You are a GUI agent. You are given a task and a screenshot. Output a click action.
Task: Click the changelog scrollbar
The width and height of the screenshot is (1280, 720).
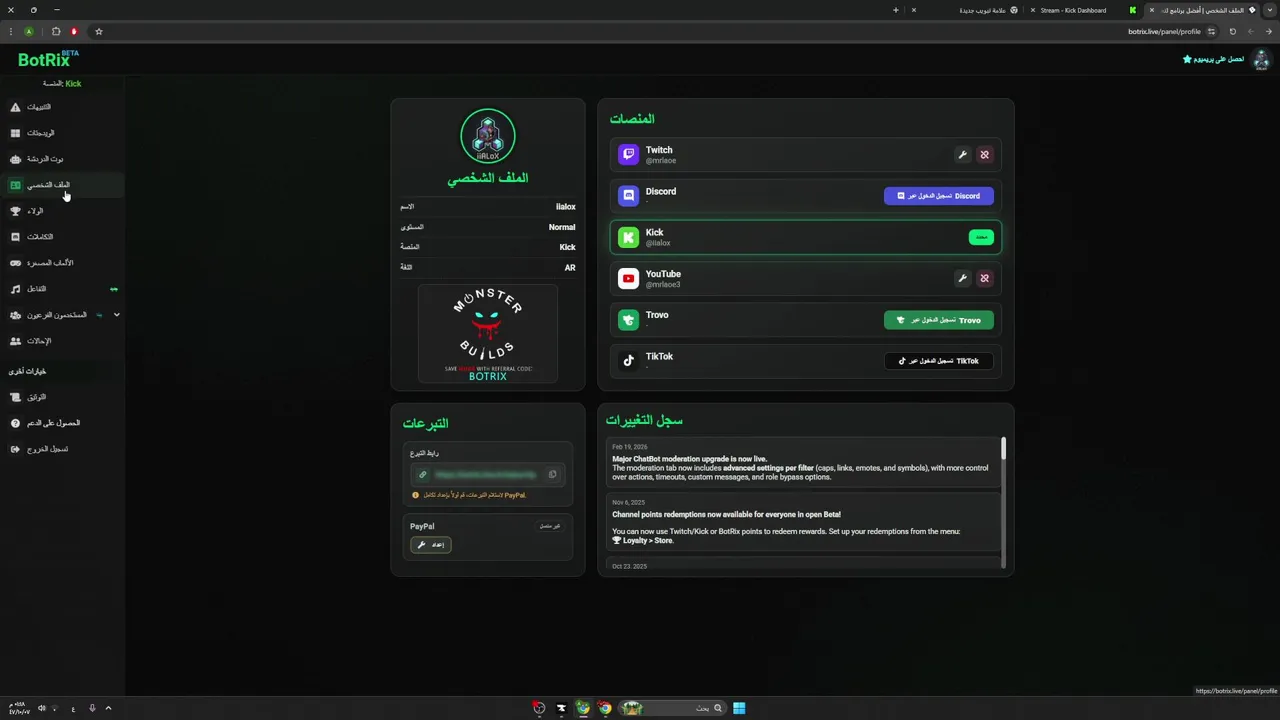[1003, 448]
